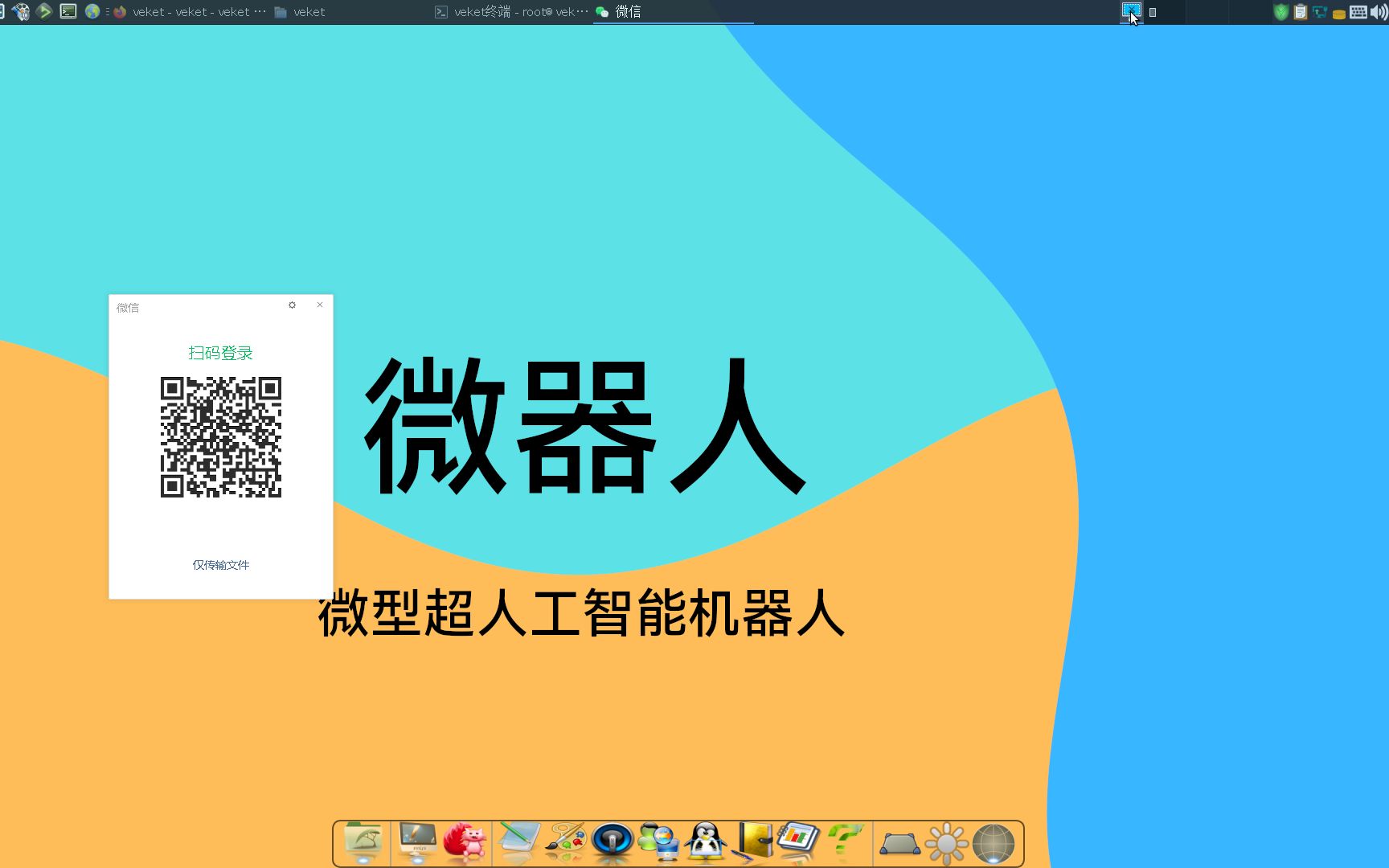Open the paint palette app from the dock
The height and width of the screenshot is (868, 1389).
click(x=567, y=842)
